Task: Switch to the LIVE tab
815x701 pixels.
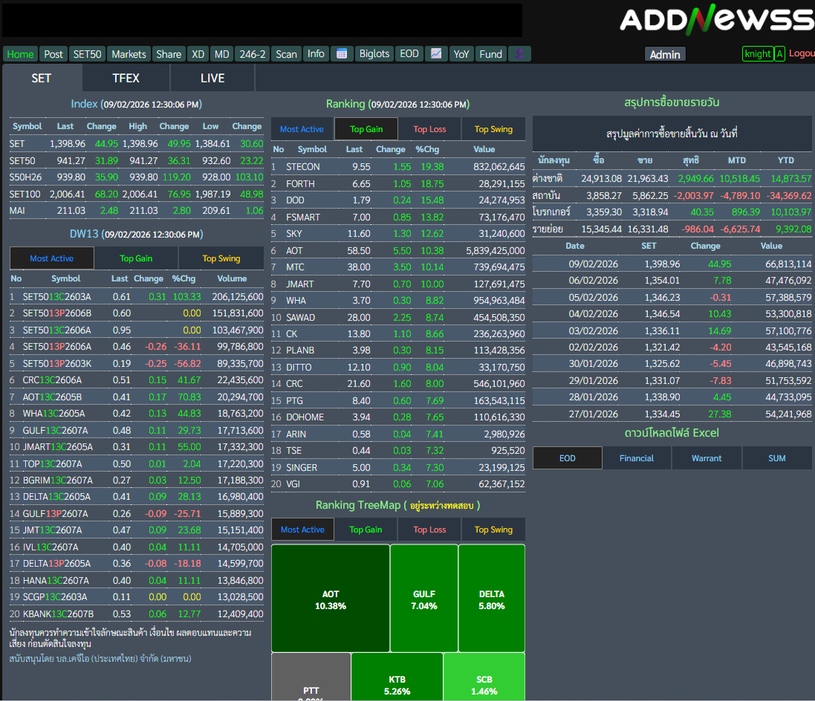Action: point(212,78)
